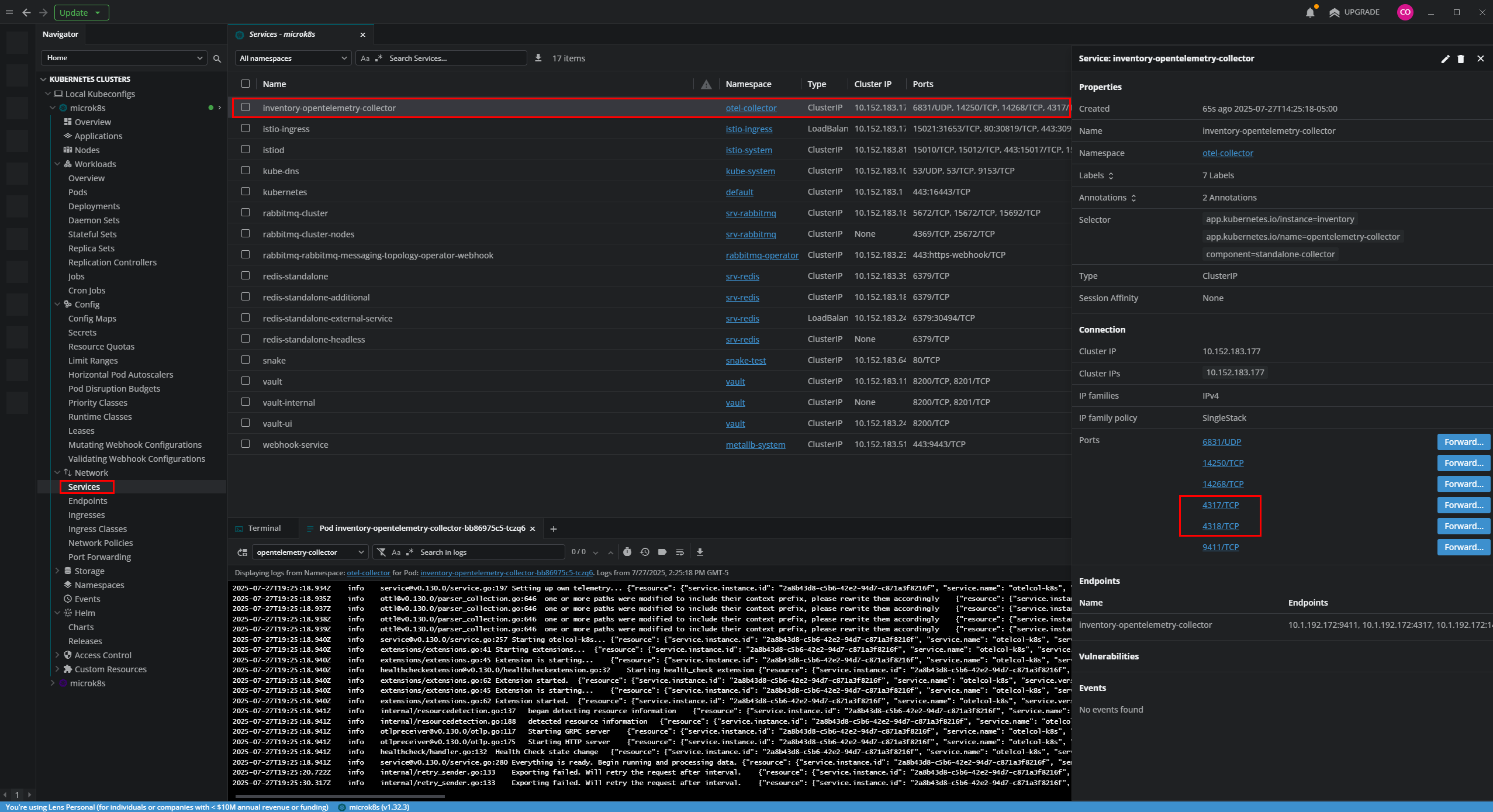The image size is (1493, 812).
Task: Open Helm Releases in the navigator
Action: [x=85, y=641]
